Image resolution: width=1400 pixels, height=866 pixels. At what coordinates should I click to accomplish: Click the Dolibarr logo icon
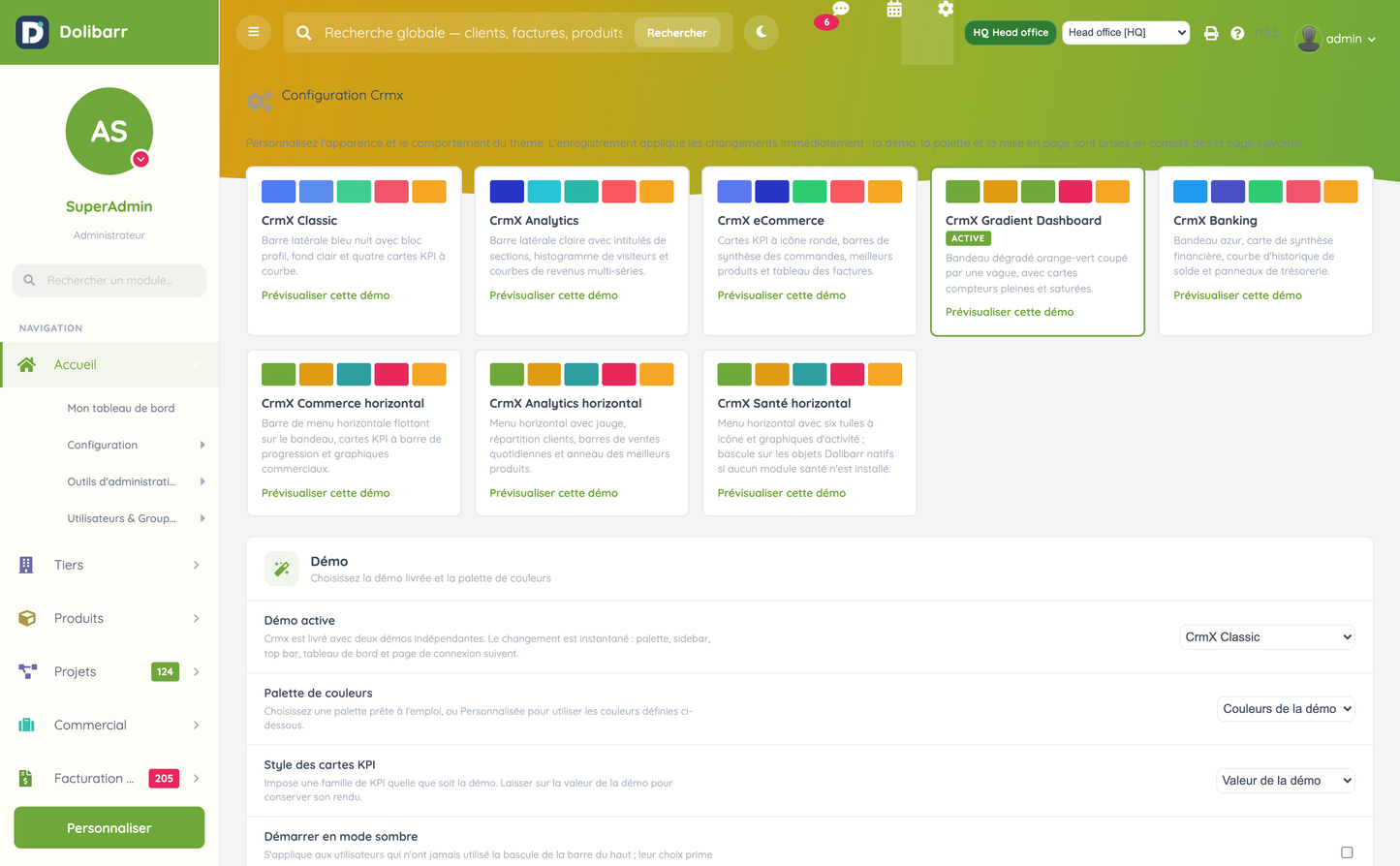(32, 32)
